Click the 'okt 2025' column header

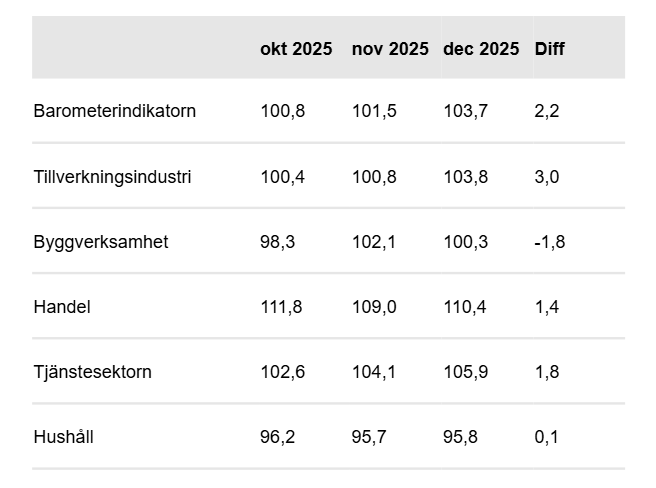[296, 49]
